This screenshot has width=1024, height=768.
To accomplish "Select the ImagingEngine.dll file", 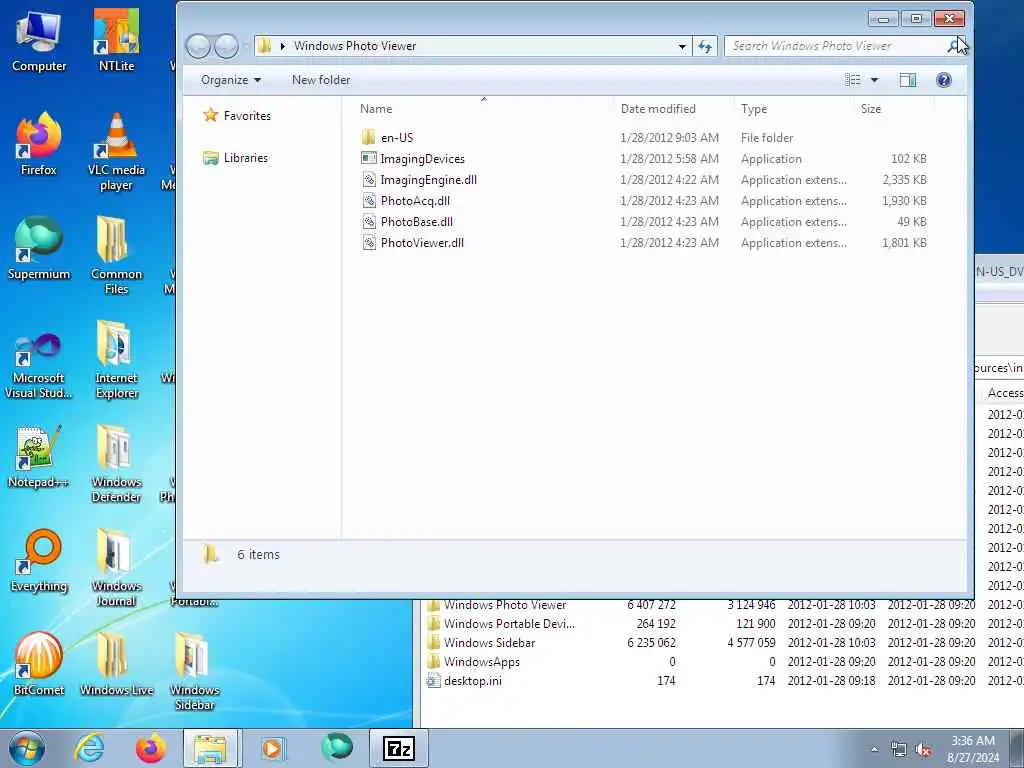I will (x=643, y=180).
